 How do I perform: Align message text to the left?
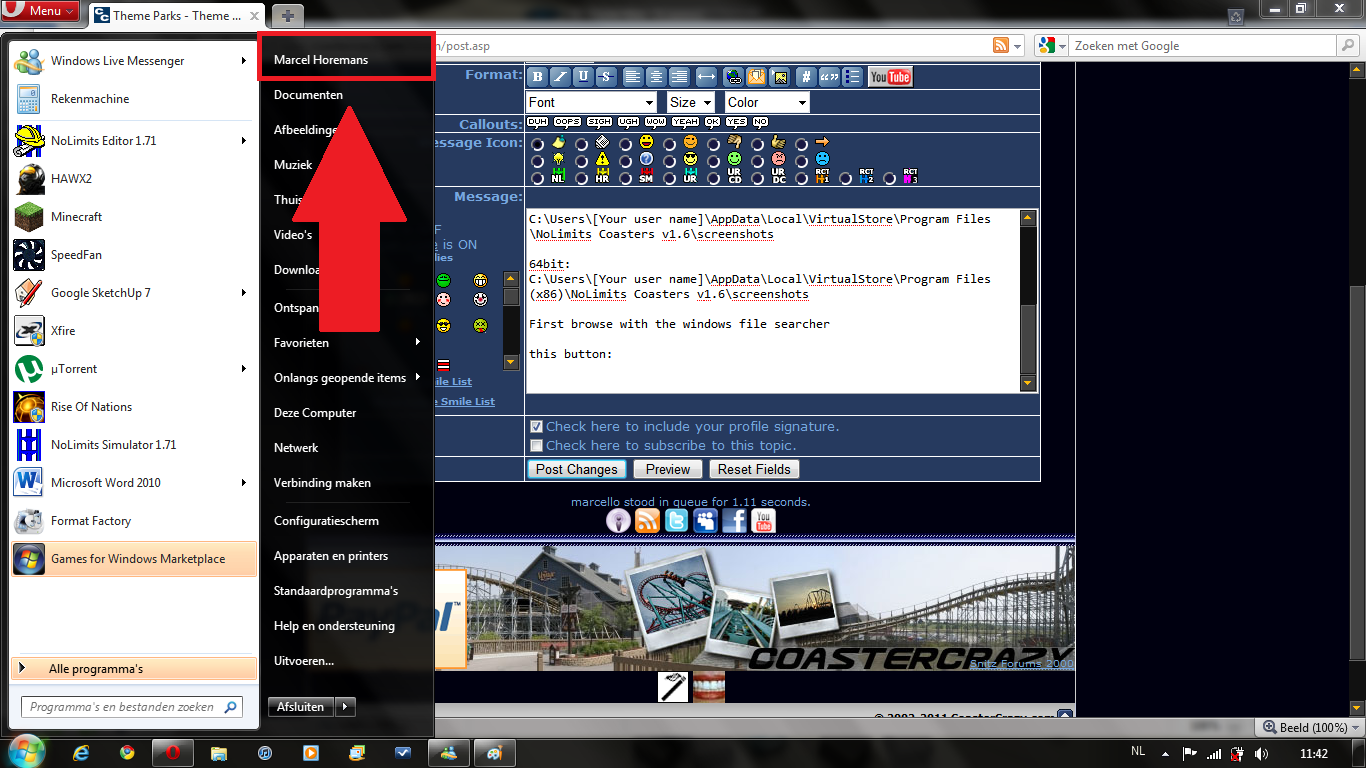pyautogui.click(x=633, y=77)
